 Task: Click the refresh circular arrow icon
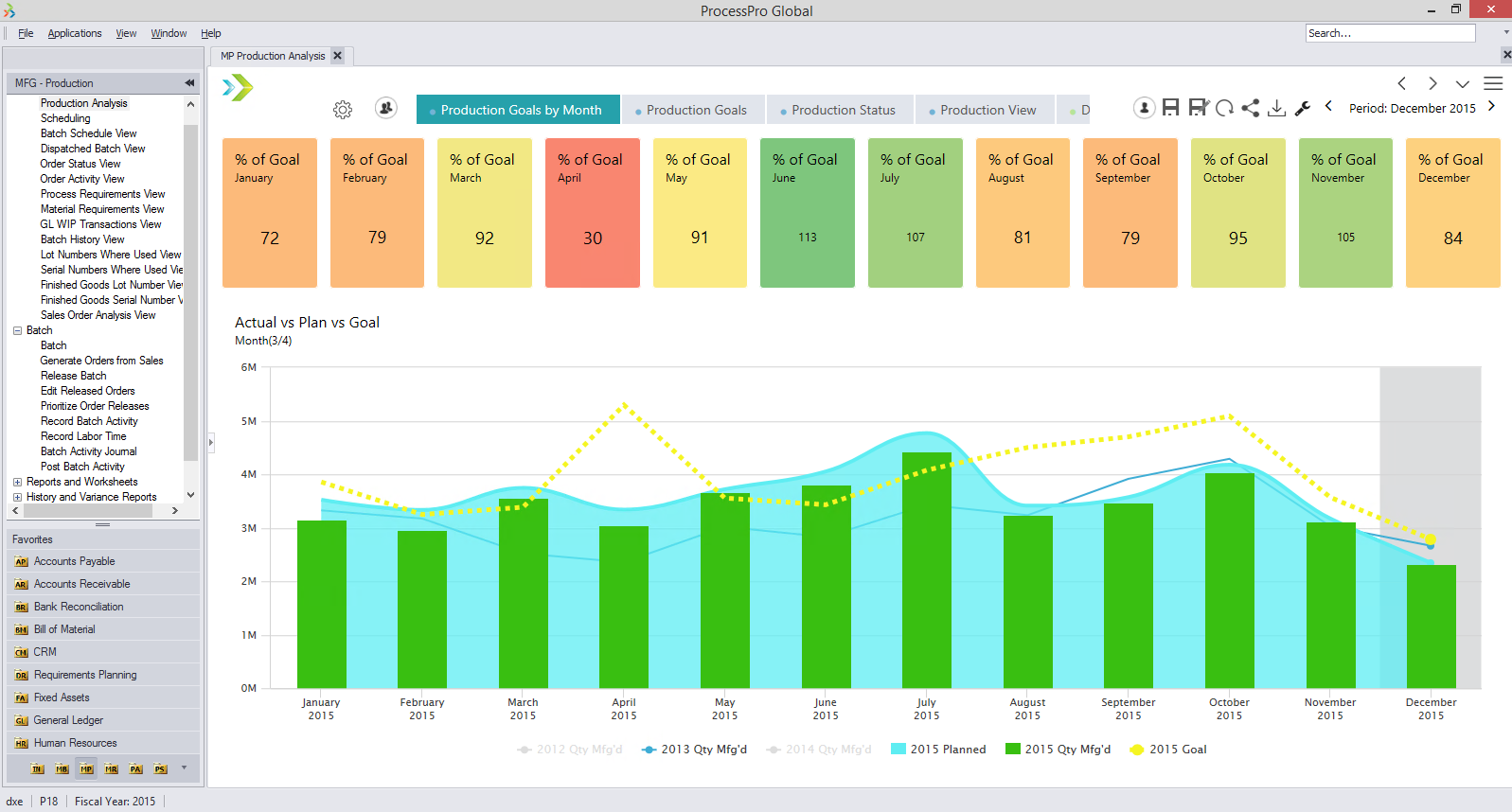[1224, 108]
